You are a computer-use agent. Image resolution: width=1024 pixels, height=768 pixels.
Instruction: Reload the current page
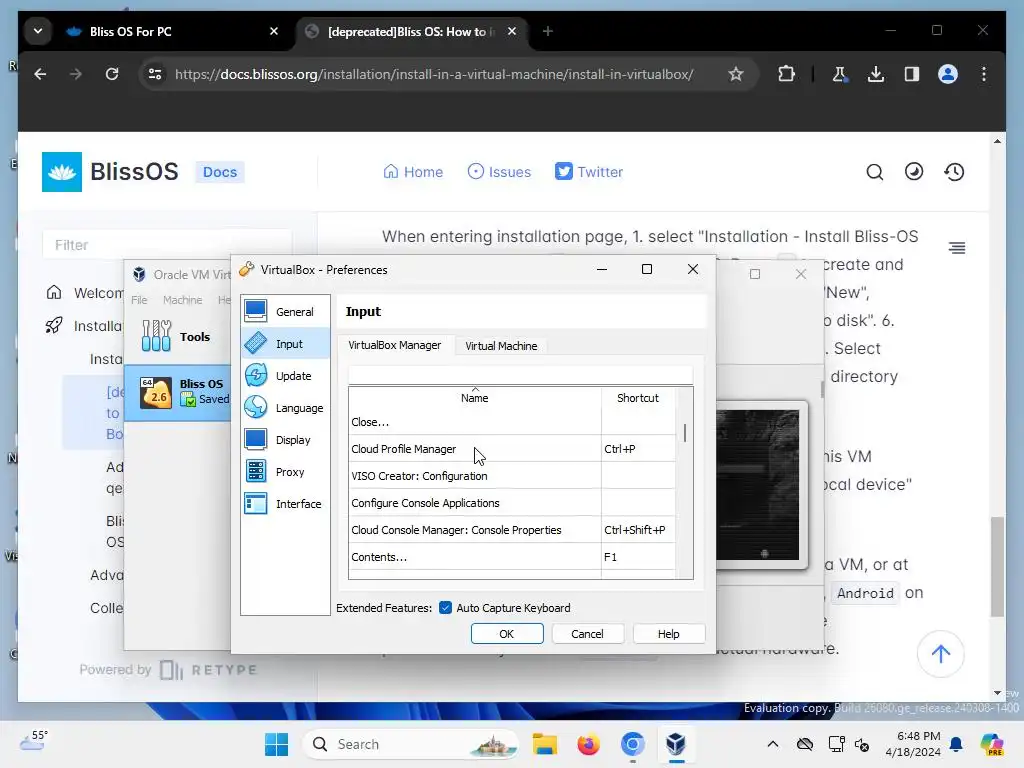click(x=112, y=74)
